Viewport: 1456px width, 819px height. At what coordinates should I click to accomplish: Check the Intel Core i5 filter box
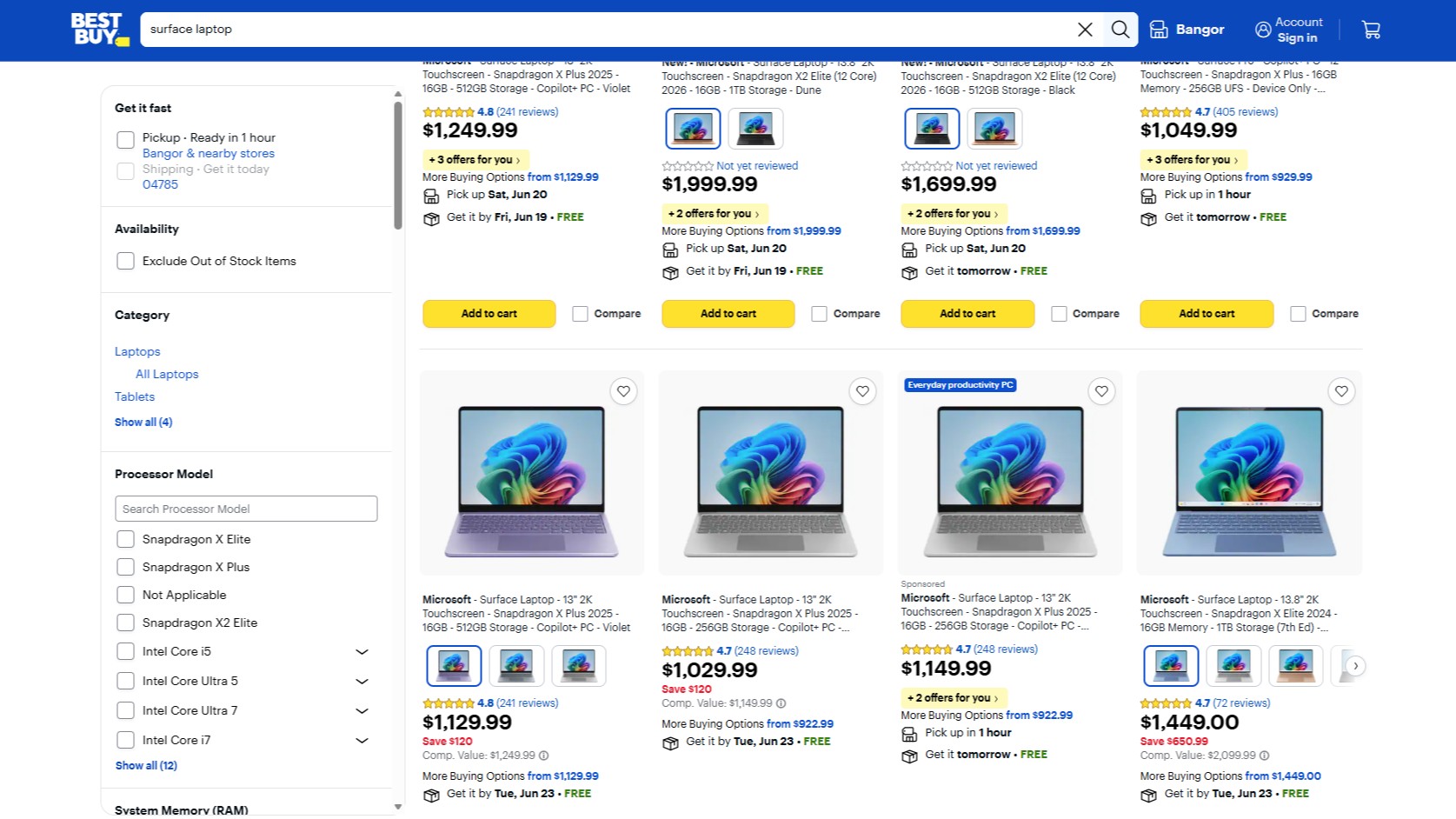[x=125, y=651]
